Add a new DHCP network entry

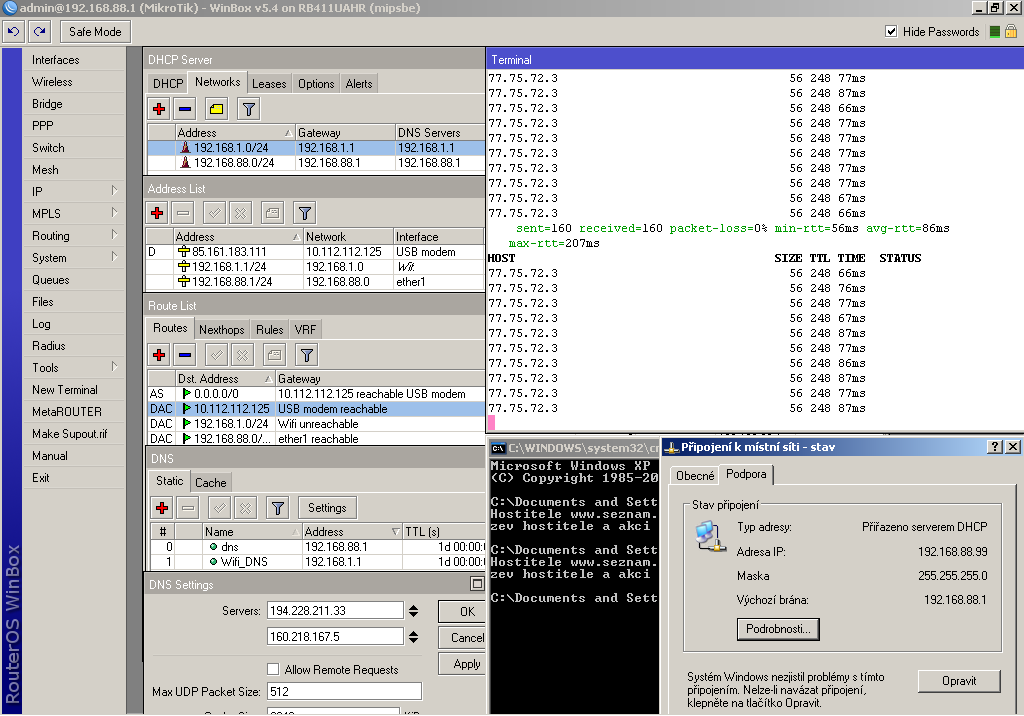[159, 109]
